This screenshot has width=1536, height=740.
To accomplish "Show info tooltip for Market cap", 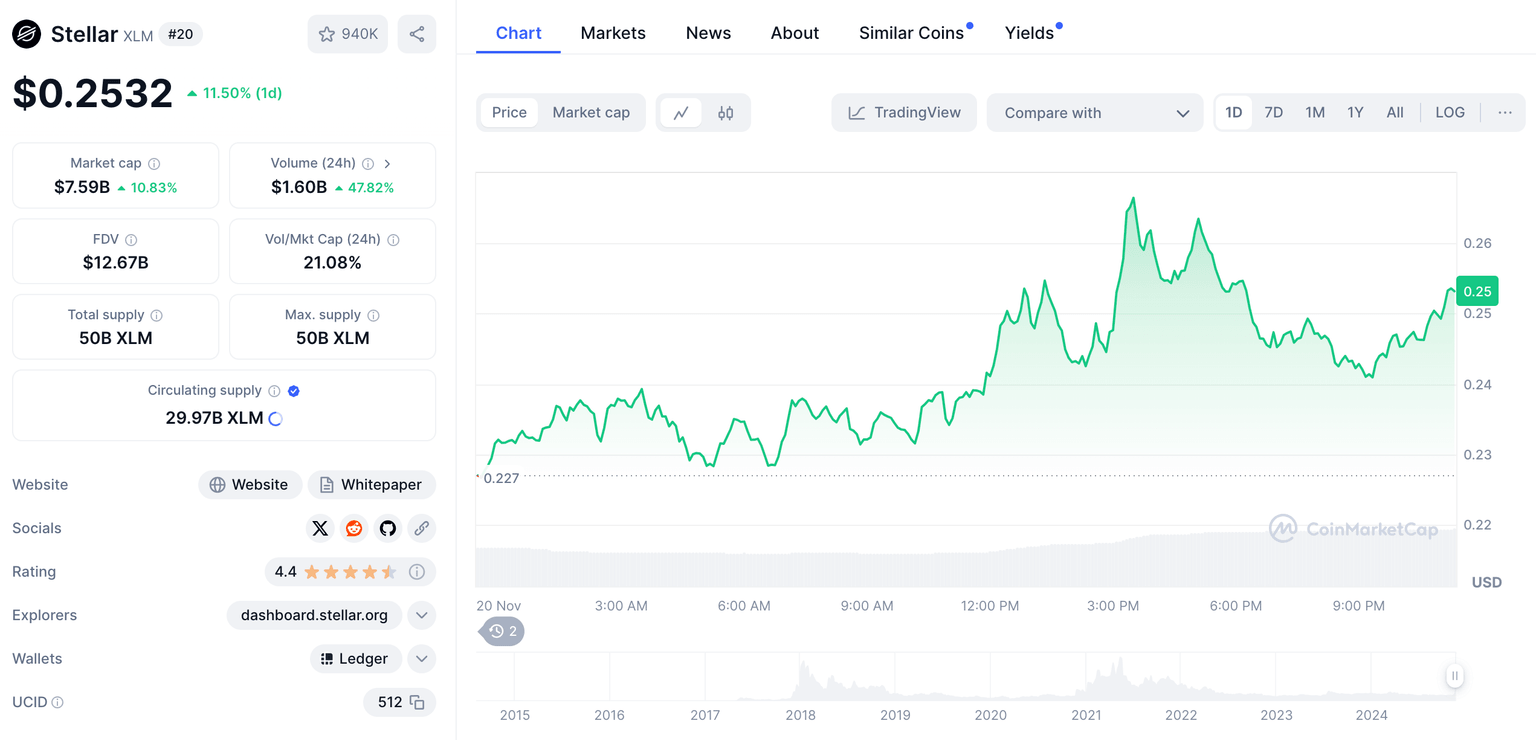I will (x=154, y=163).
